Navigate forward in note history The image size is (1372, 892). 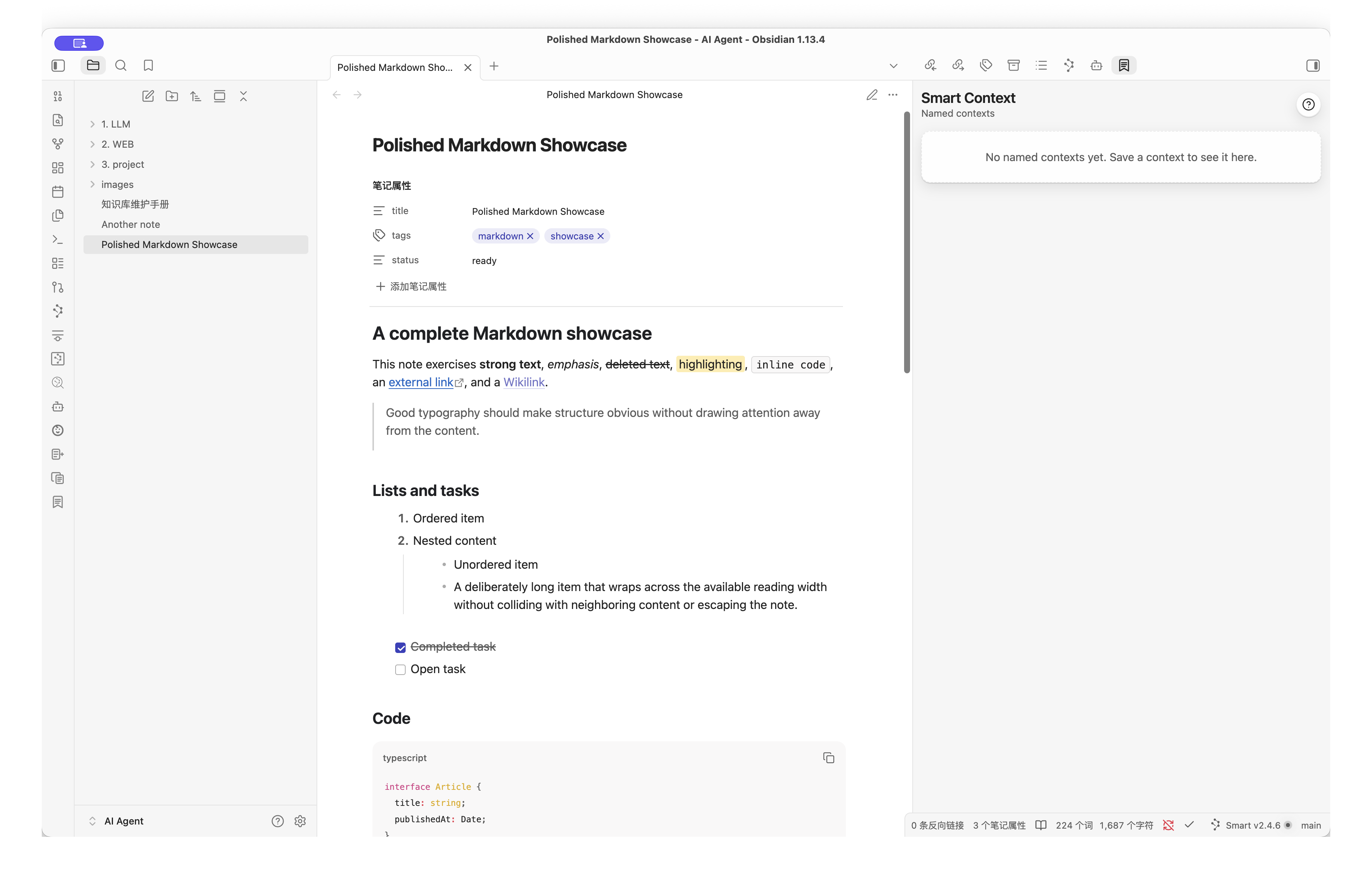pos(358,95)
